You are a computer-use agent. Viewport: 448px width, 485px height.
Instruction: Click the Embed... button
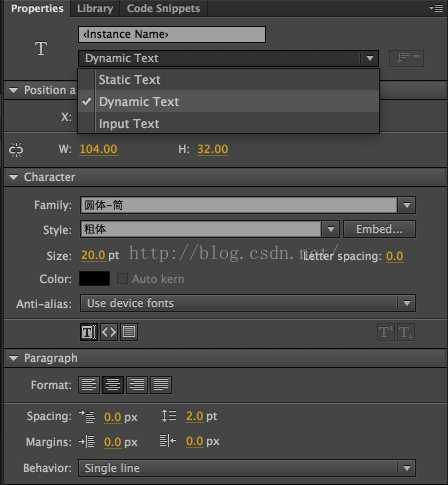pos(379,229)
